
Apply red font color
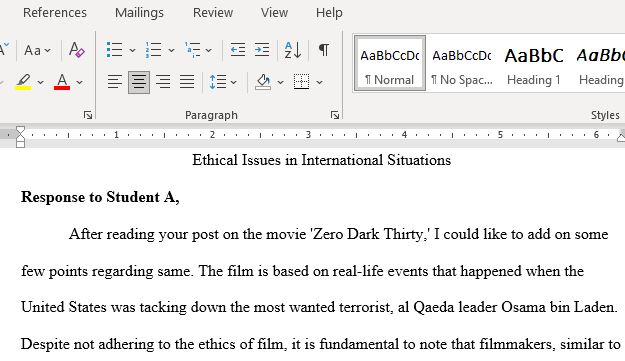click(x=62, y=82)
